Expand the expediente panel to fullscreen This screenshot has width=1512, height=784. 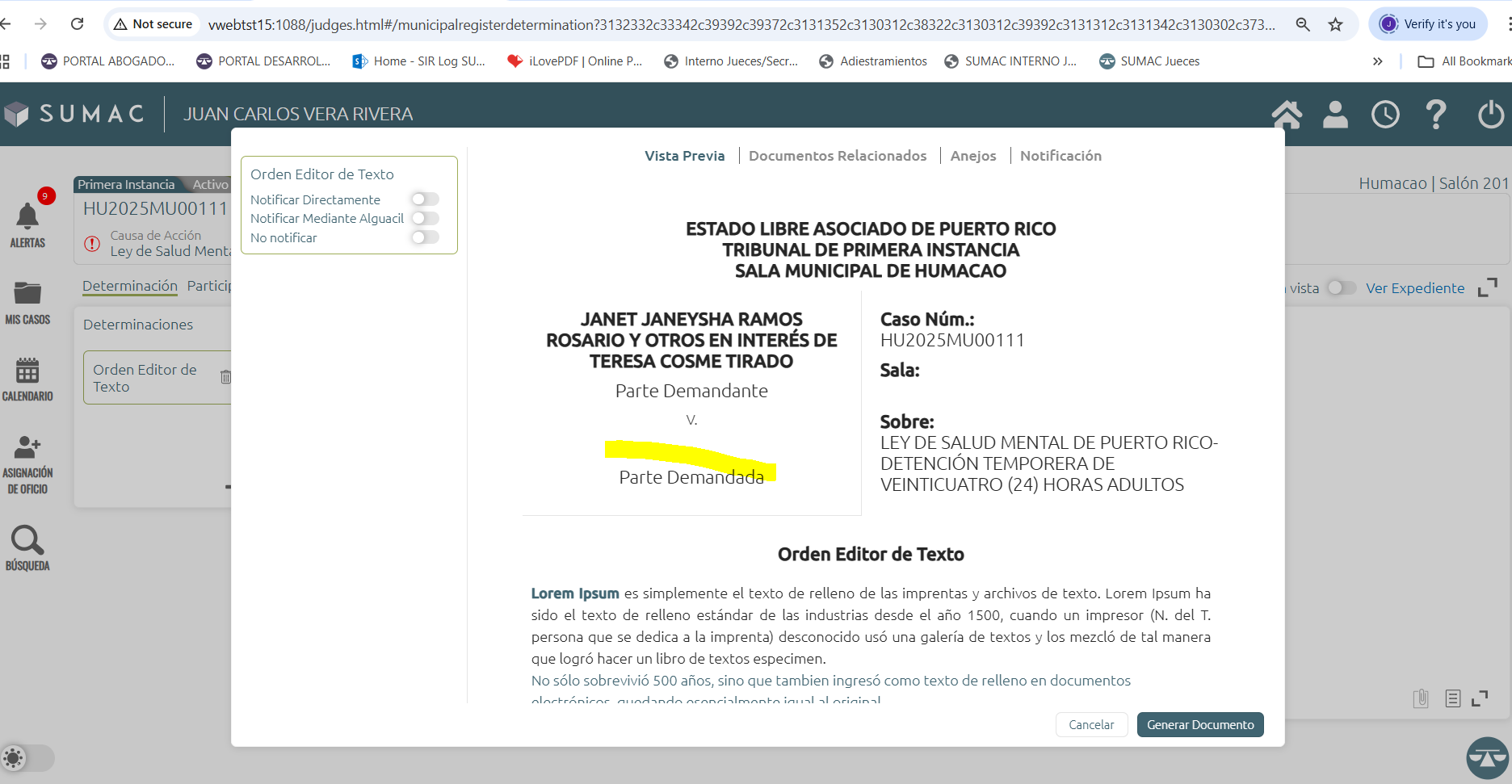coord(1487,288)
